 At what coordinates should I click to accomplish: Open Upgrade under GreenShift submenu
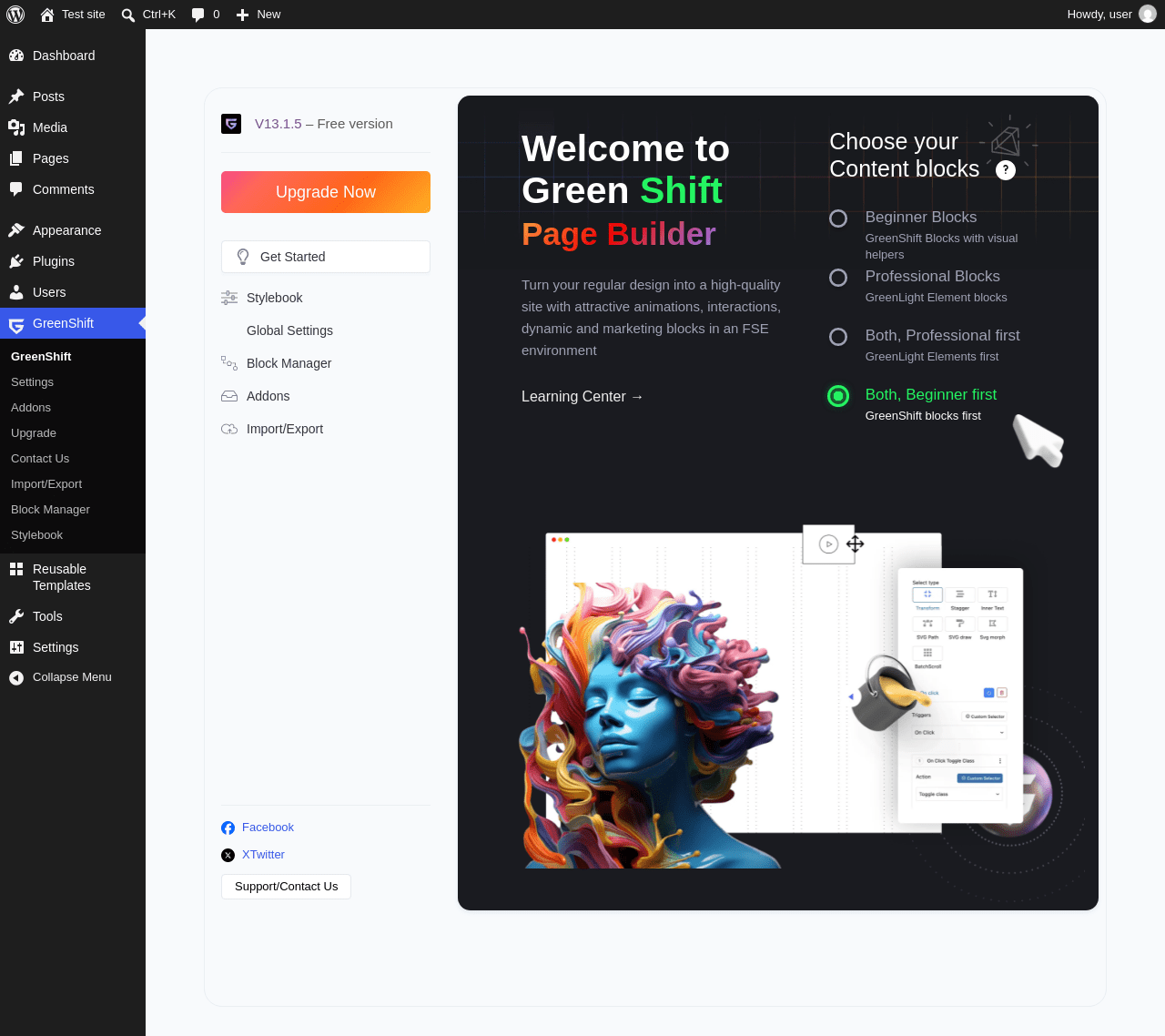click(x=34, y=433)
